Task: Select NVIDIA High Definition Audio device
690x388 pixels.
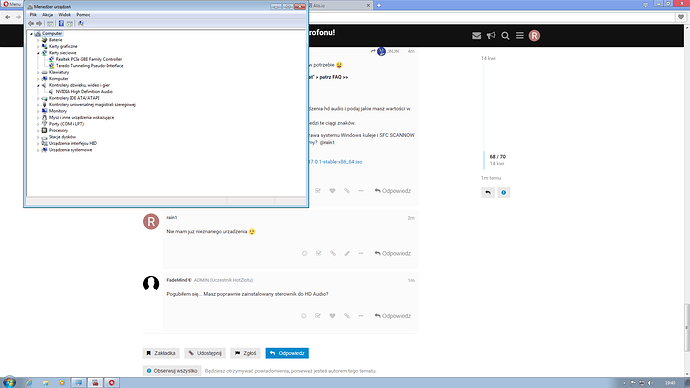Action: (84, 92)
